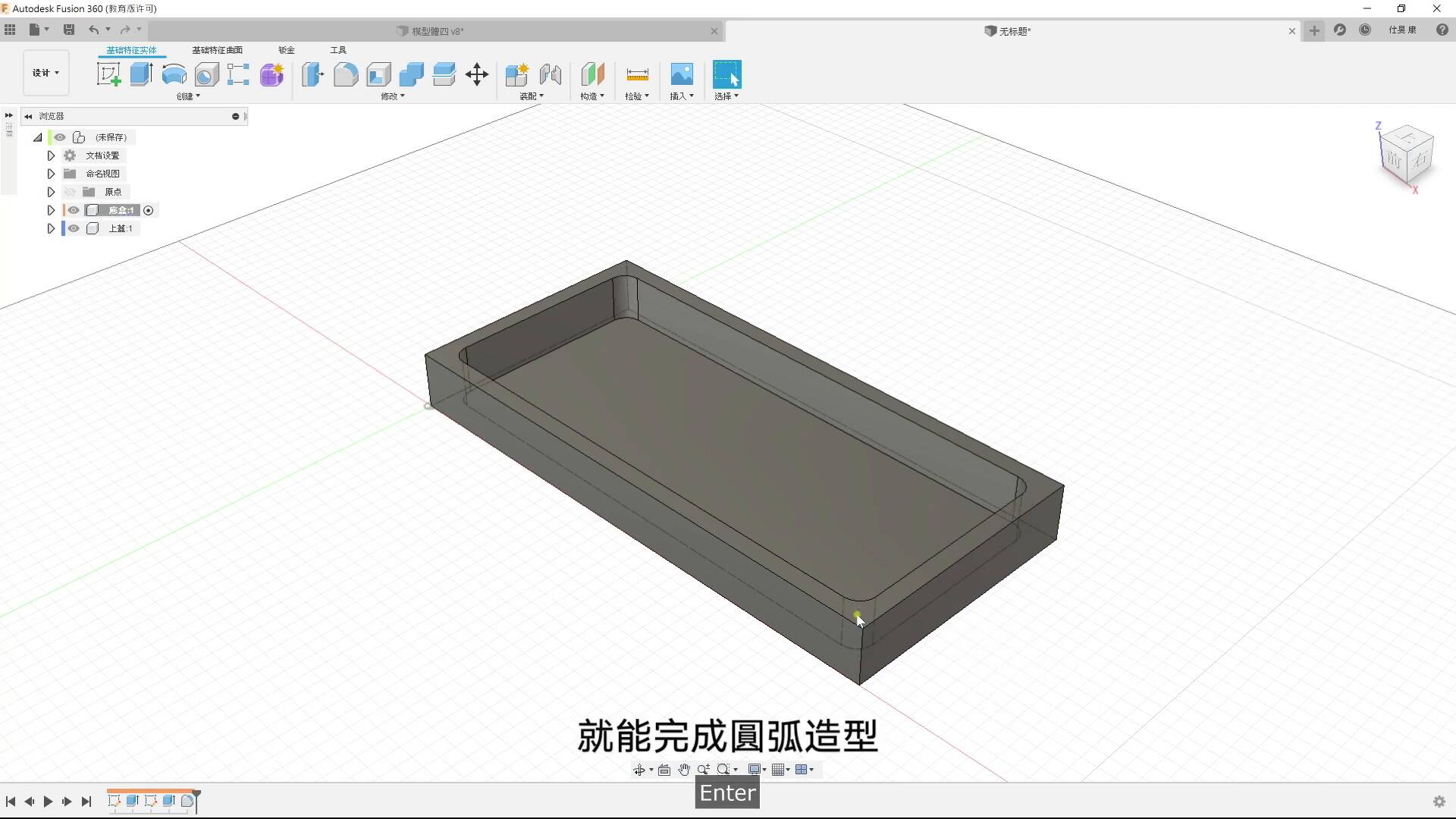Screen dimensions: 1456x819
Task: Choose the Revolve tool
Action: tap(174, 74)
